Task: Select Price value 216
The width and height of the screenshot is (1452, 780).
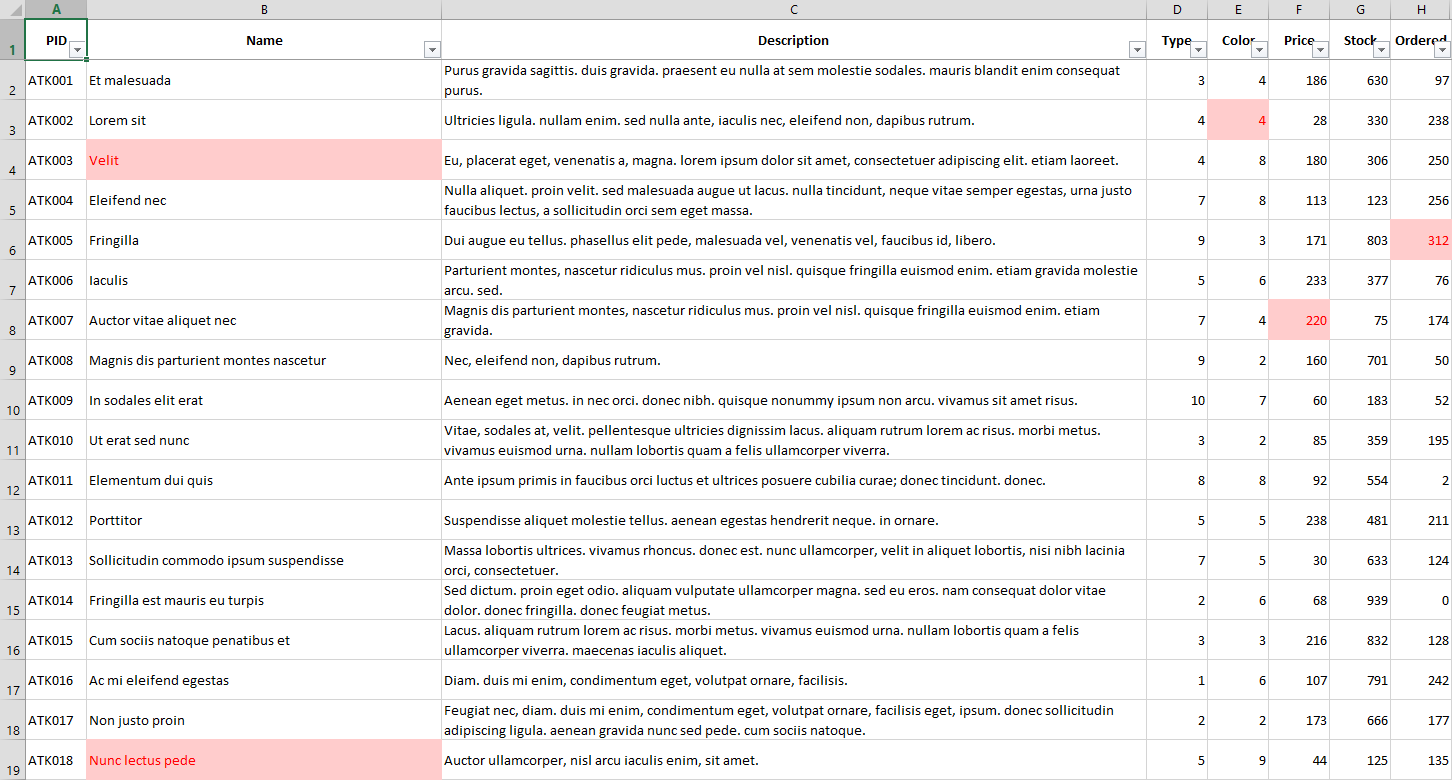Action: click(1299, 640)
